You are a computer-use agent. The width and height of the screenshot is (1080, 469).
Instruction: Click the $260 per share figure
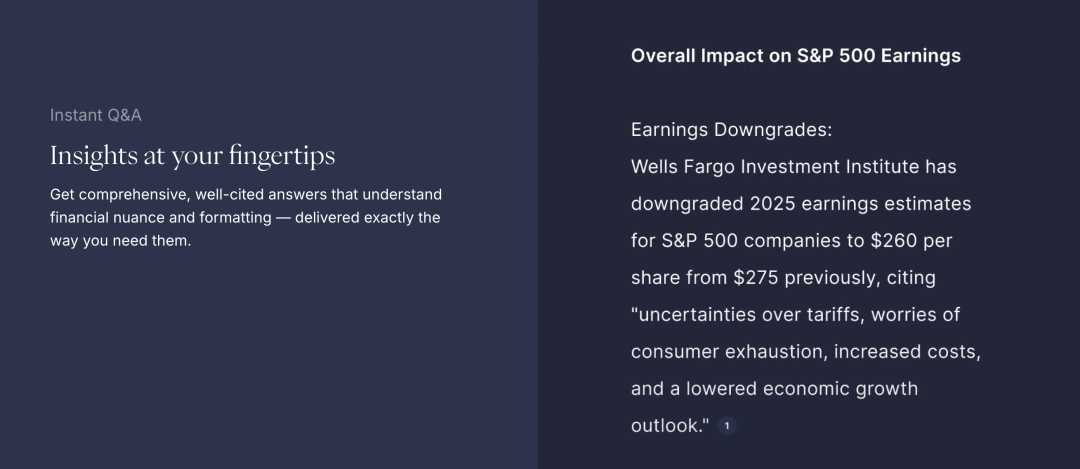point(809,259)
